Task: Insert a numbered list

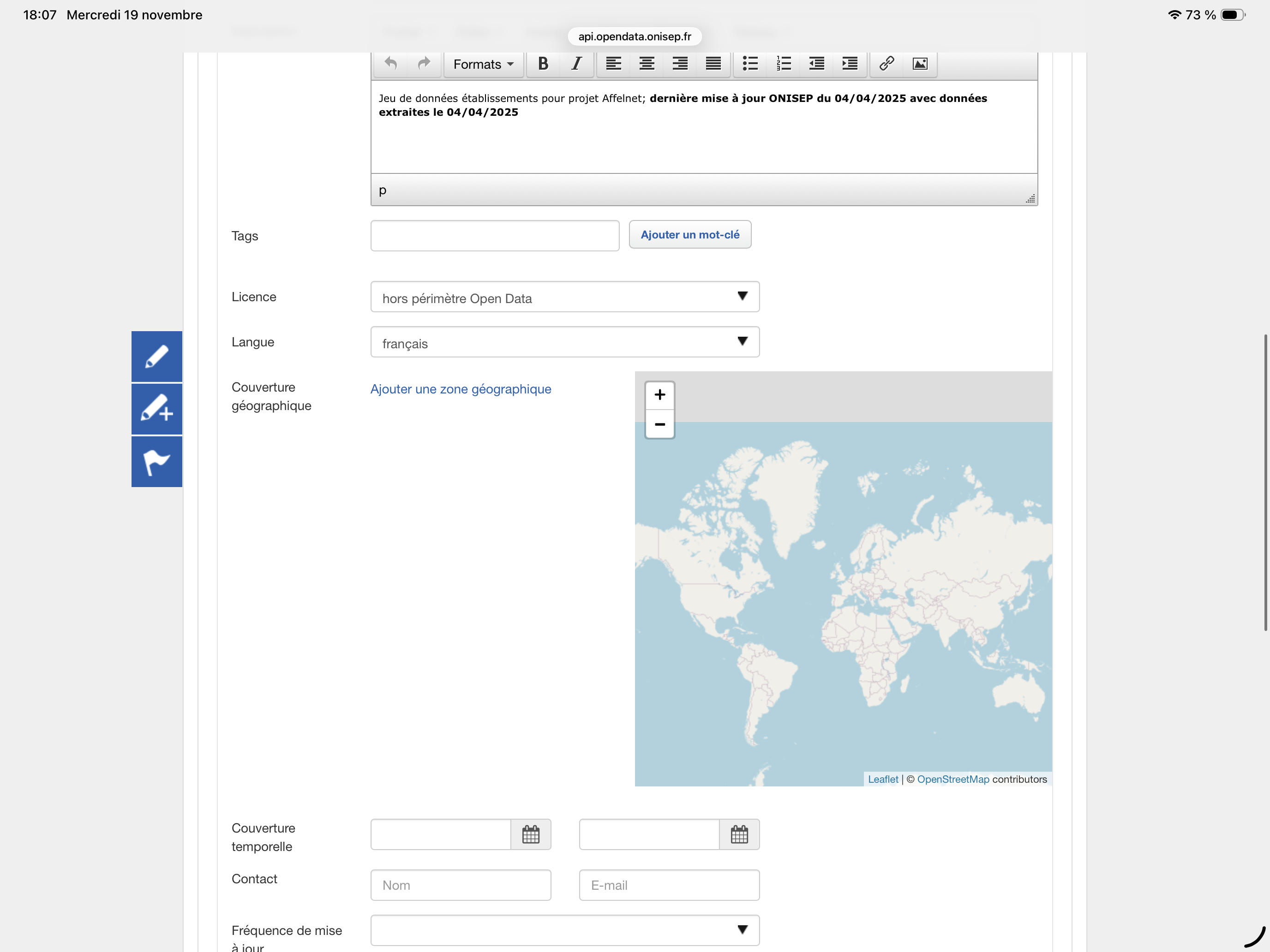Action: tap(783, 64)
